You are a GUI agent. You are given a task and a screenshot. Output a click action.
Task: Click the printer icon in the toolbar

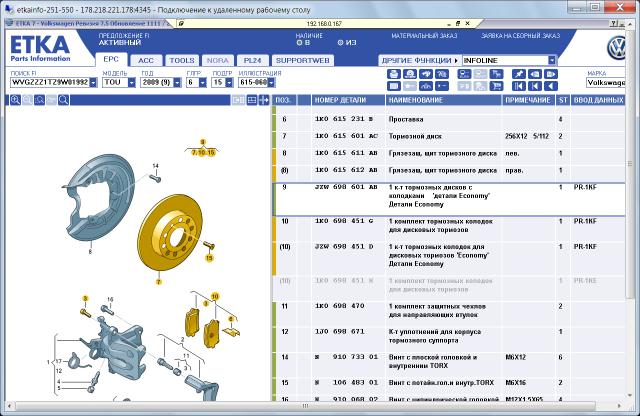[393, 74]
